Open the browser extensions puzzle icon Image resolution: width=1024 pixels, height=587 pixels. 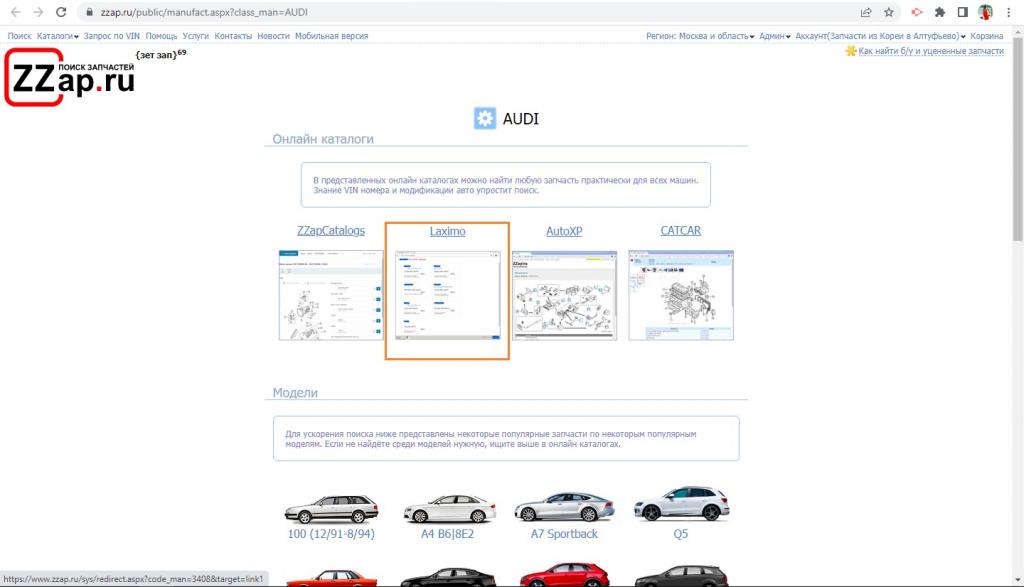[x=939, y=13]
